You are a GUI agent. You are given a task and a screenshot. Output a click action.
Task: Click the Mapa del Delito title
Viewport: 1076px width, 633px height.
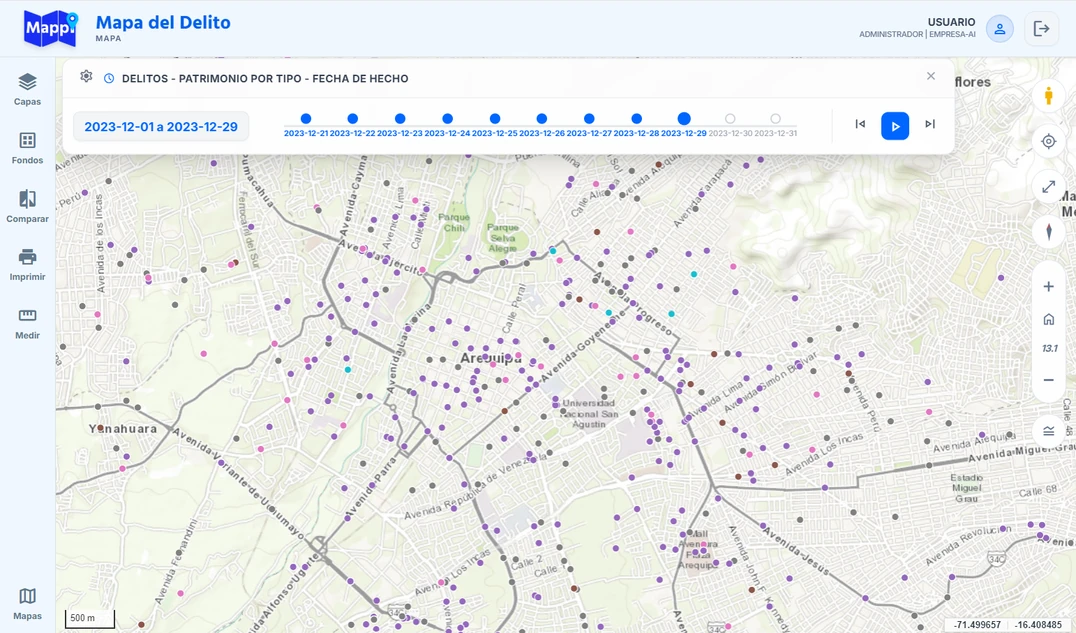pos(163,23)
